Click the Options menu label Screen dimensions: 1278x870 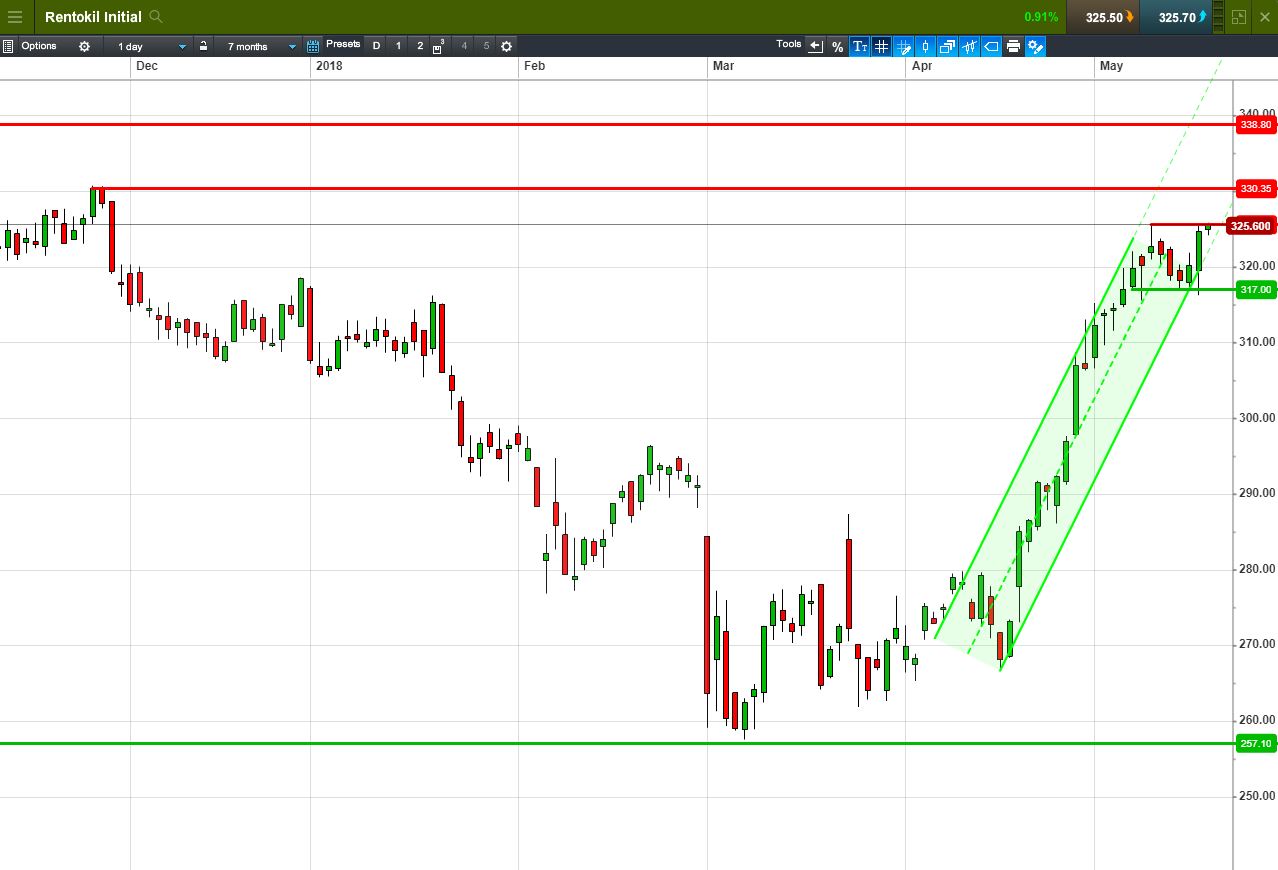pyautogui.click(x=39, y=46)
